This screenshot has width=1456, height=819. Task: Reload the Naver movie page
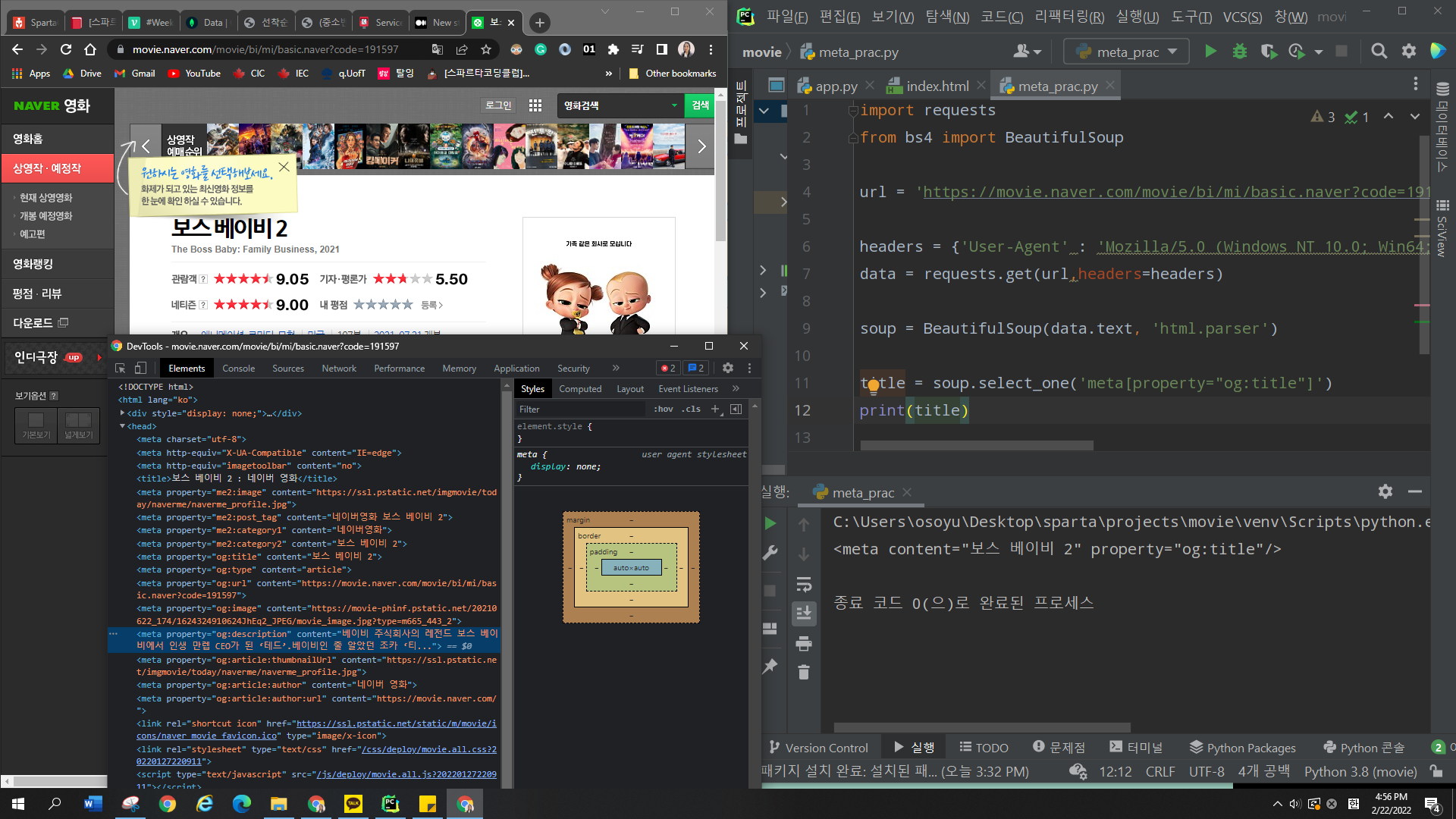tap(66, 49)
